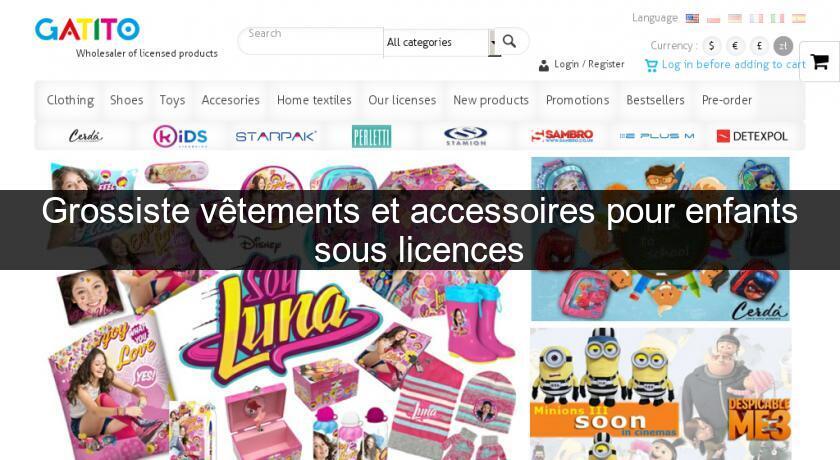840x460 pixels.
Task: Click the magnifying glass search icon
Action: pyautogui.click(x=509, y=41)
